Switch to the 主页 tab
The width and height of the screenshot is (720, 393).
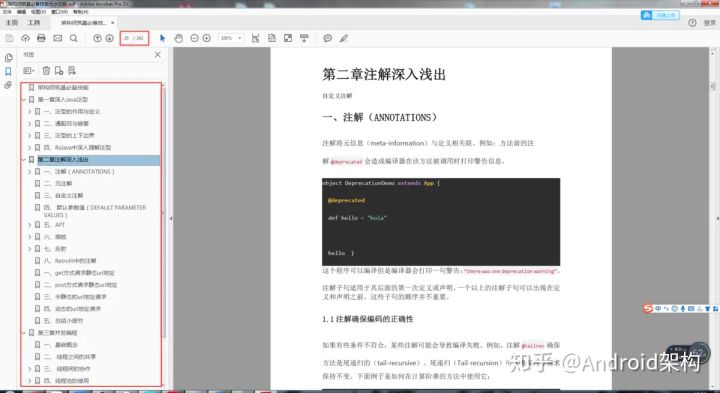pos(11,22)
